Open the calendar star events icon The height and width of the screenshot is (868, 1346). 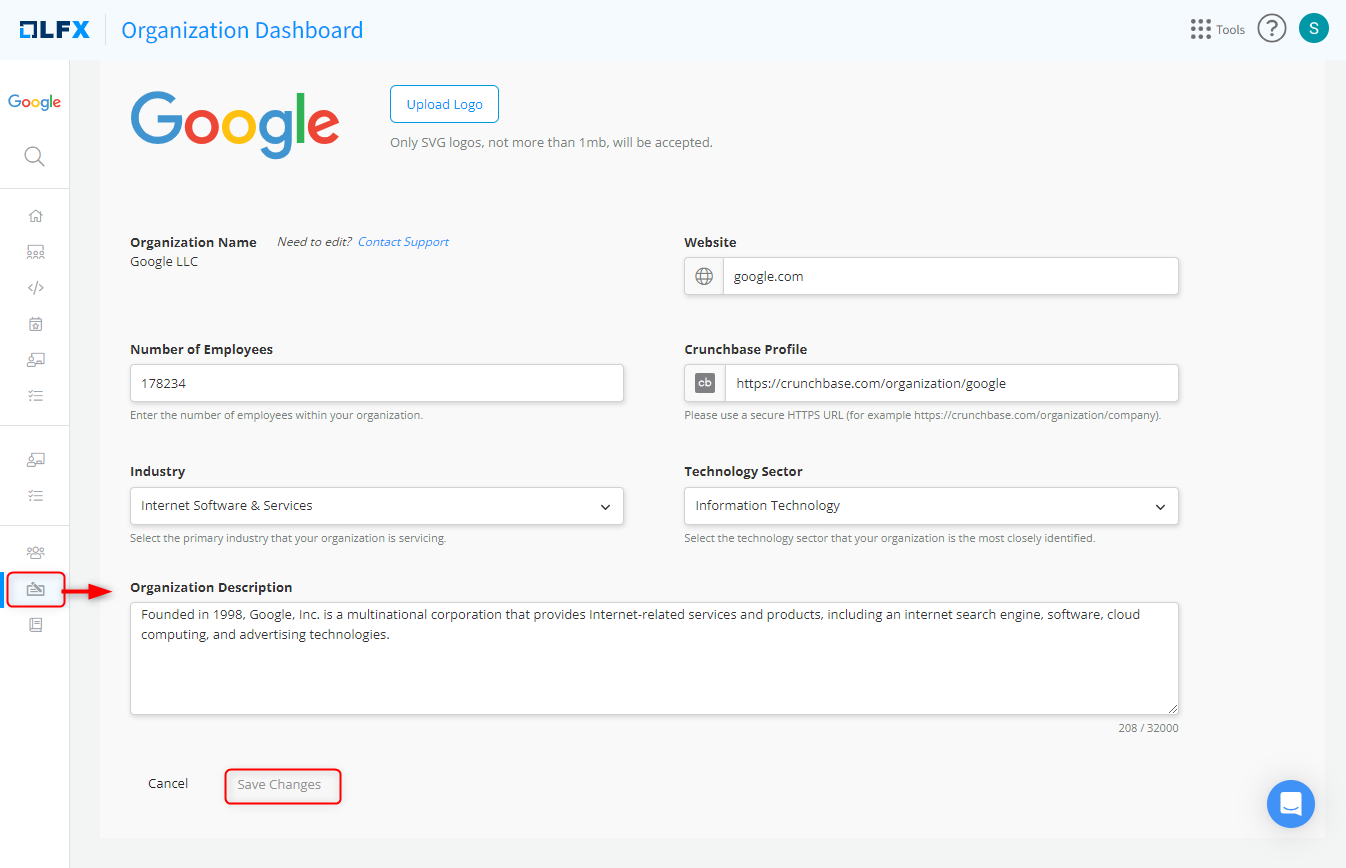[x=36, y=324]
